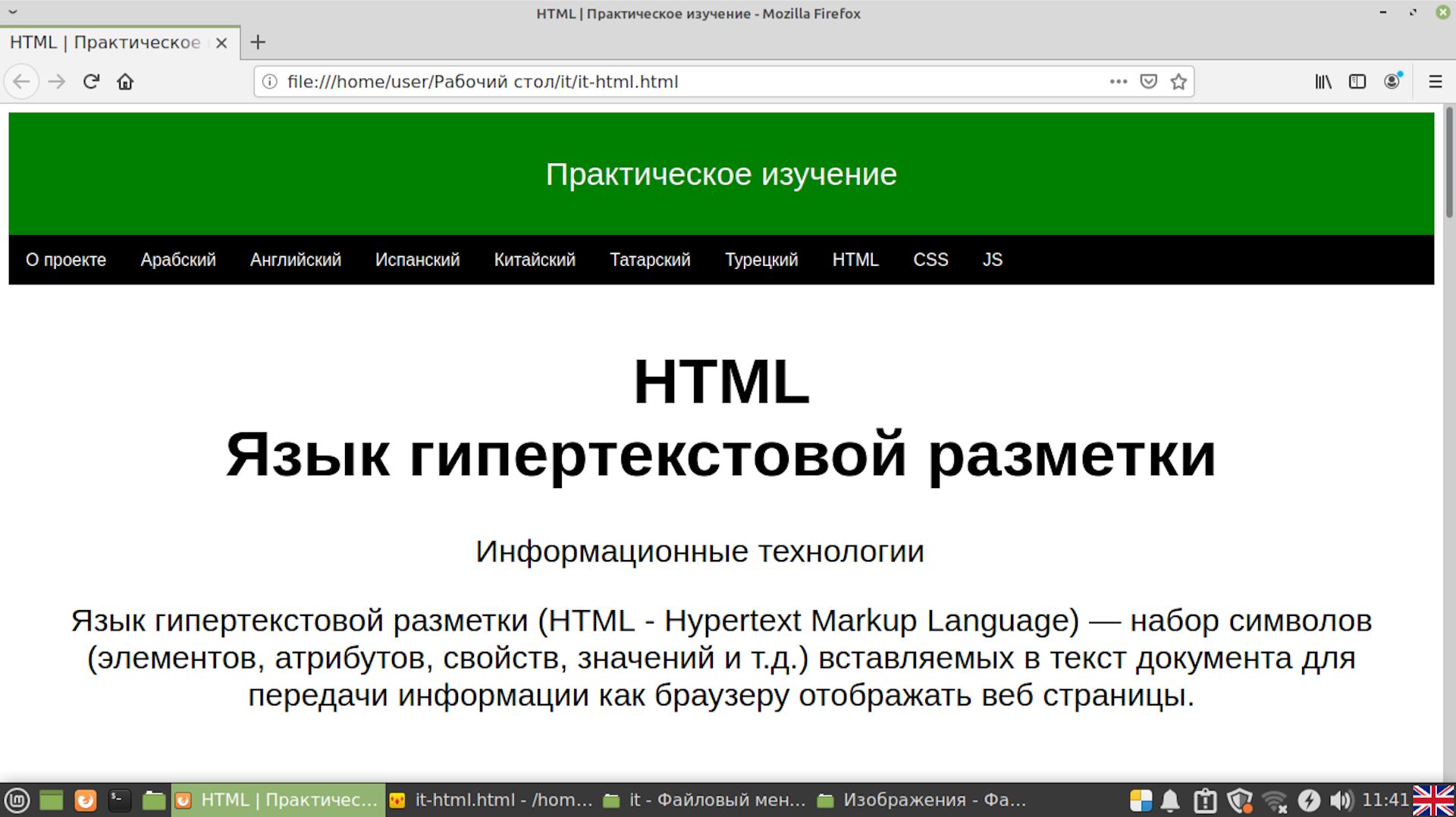The height and width of the screenshot is (817, 1456).
Task: Click the Информационные технологии subtitle
Action: click(699, 551)
